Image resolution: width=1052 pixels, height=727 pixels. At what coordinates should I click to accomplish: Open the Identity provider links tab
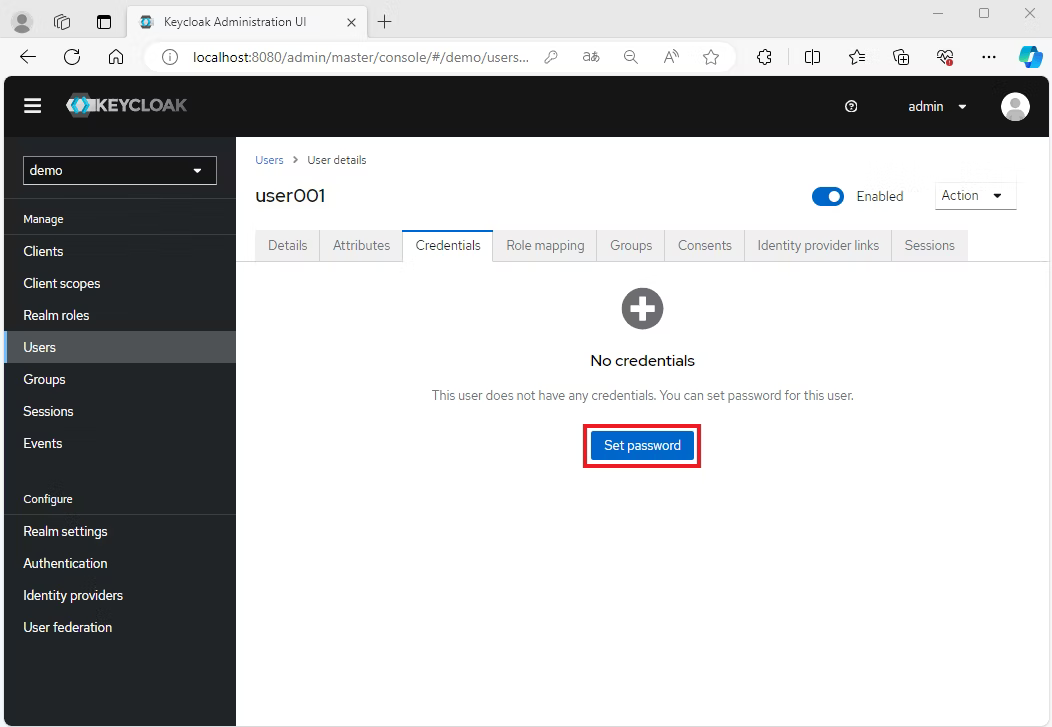tap(818, 245)
